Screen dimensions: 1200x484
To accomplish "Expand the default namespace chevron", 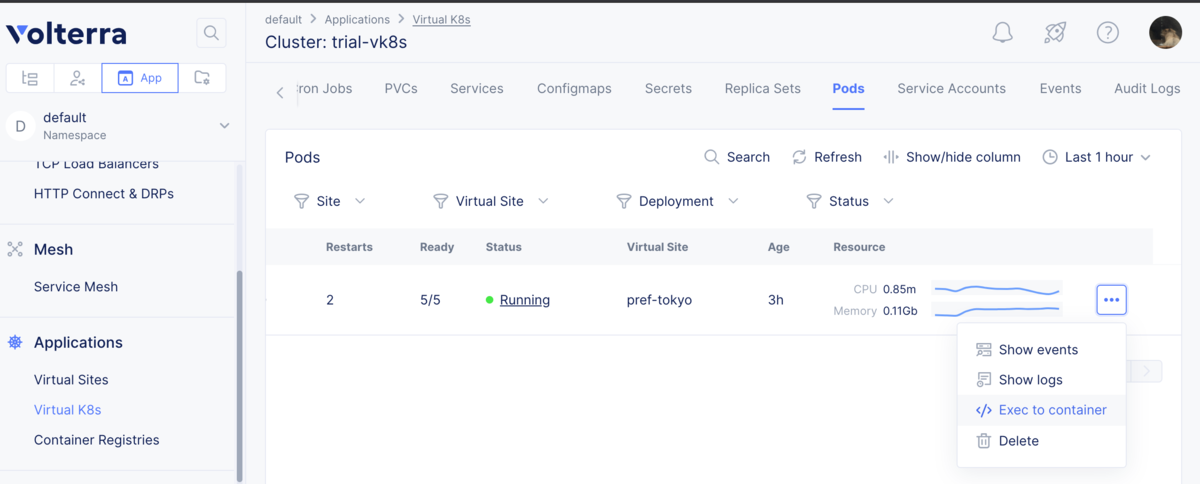I will click(224, 126).
